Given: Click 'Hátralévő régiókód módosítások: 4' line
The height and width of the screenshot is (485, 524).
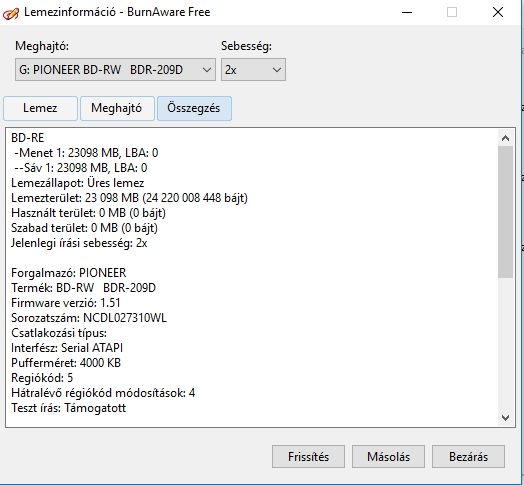Looking at the screenshot, I should (103, 393).
